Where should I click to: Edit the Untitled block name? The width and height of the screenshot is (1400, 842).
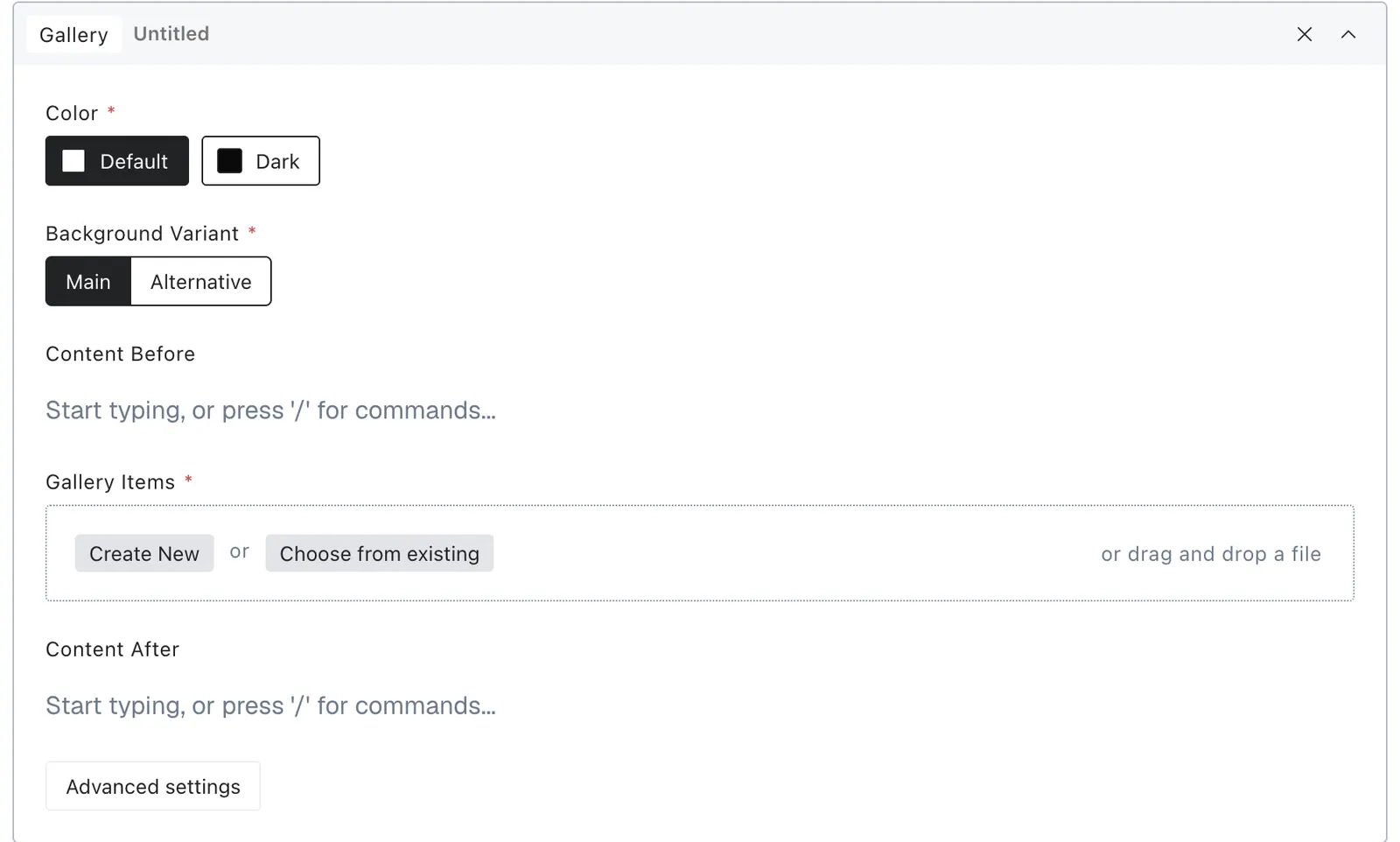[171, 34]
